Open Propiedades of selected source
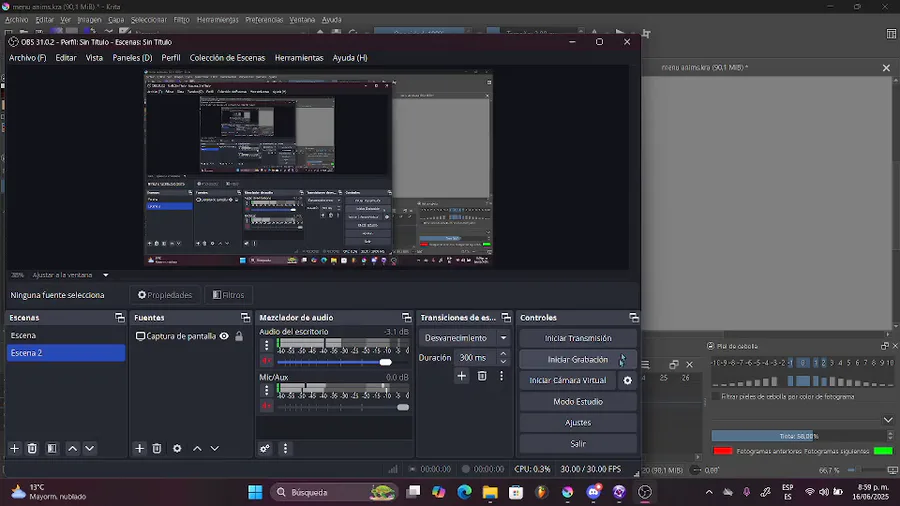900x506 pixels. 165,295
